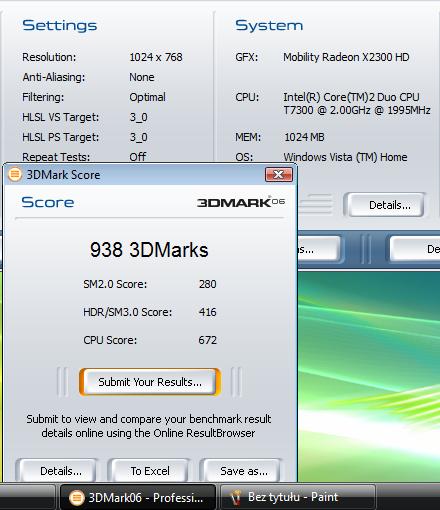Image resolution: width=440 pixels, height=510 pixels.
Task: Click Resolution value 1024 x 768
Action: coord(156,57)
